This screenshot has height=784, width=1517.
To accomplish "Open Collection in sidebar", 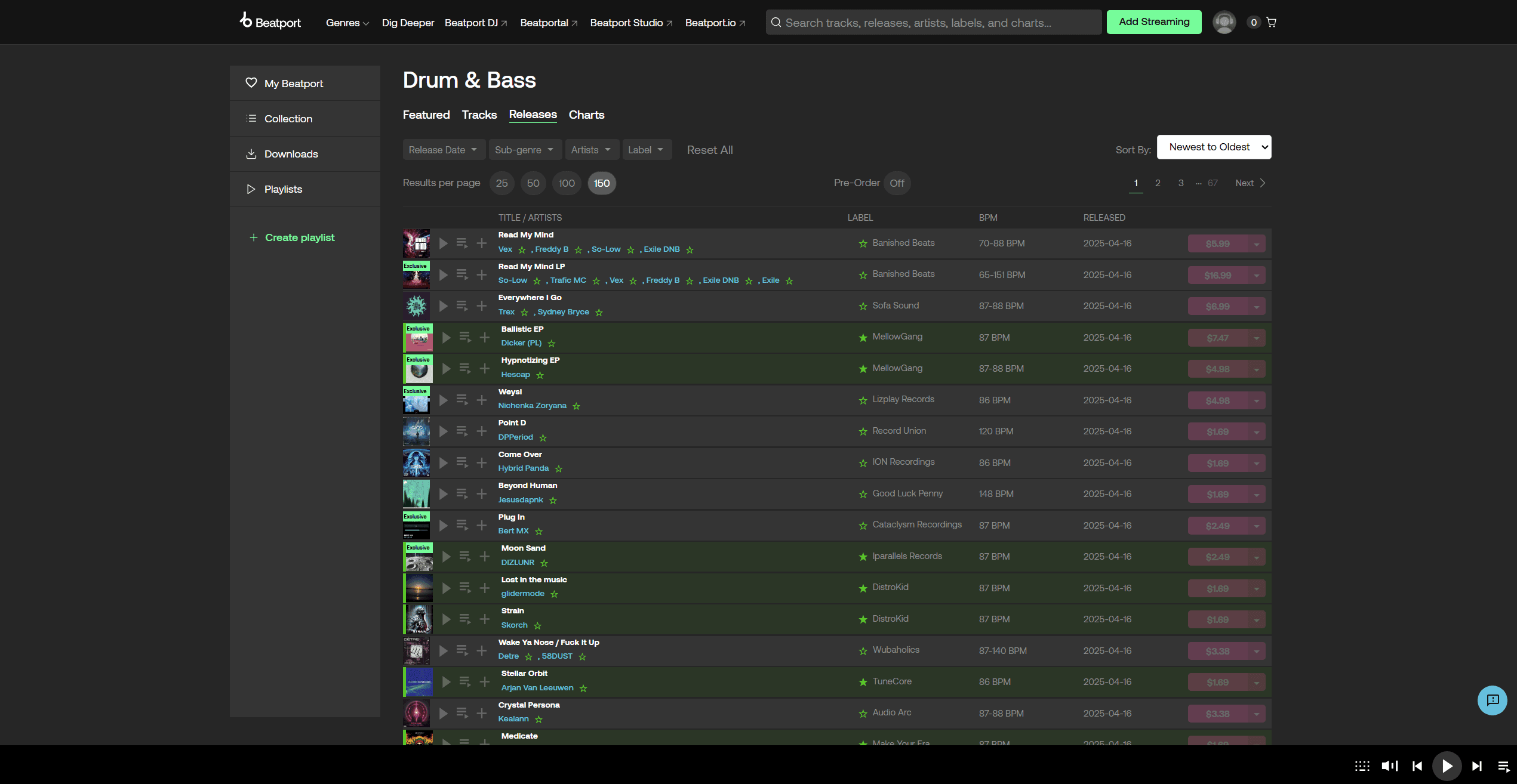I will pos(305,119).
